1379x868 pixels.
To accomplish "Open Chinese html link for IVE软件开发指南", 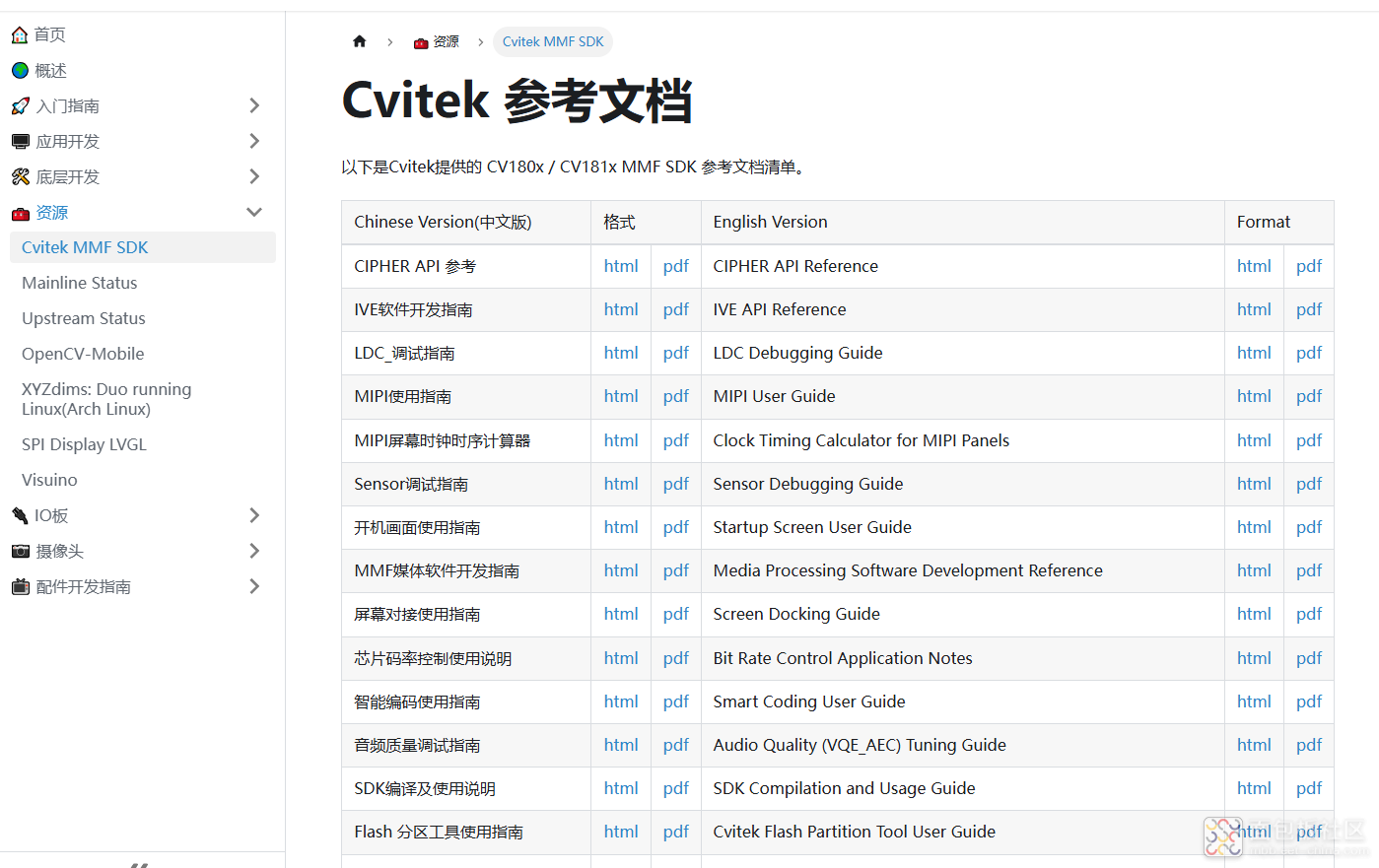I will point(621,309).
